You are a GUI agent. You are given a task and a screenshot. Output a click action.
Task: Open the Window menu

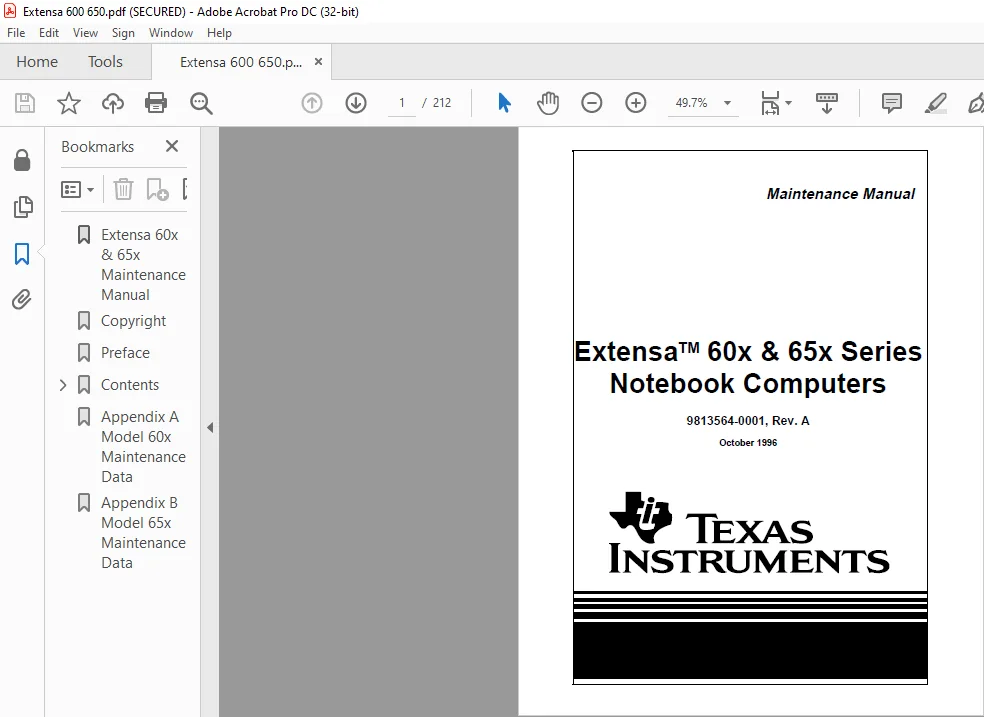point(171,33)
